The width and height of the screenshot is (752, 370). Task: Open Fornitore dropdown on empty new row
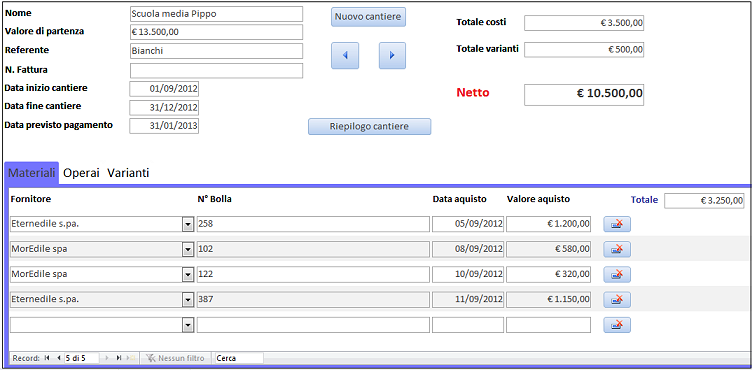(x=188, y=325)
